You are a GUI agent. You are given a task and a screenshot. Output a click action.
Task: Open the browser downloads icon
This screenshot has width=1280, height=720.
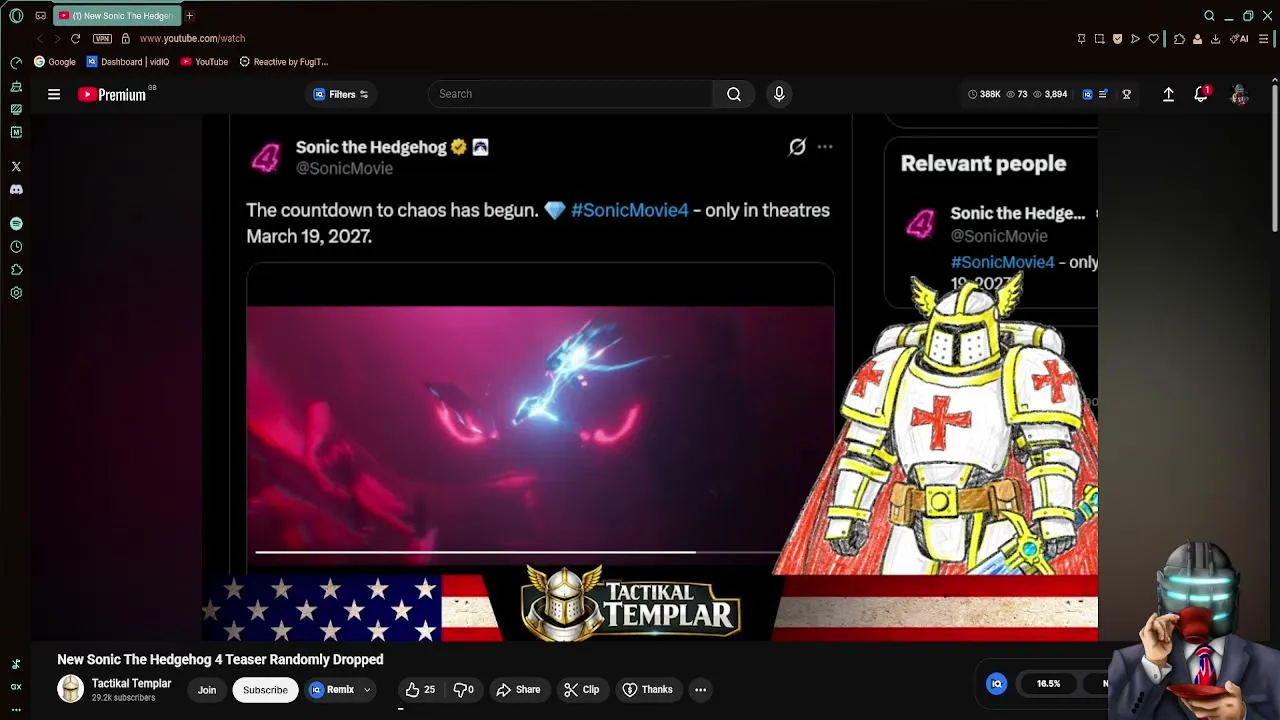click(1215, 39)
